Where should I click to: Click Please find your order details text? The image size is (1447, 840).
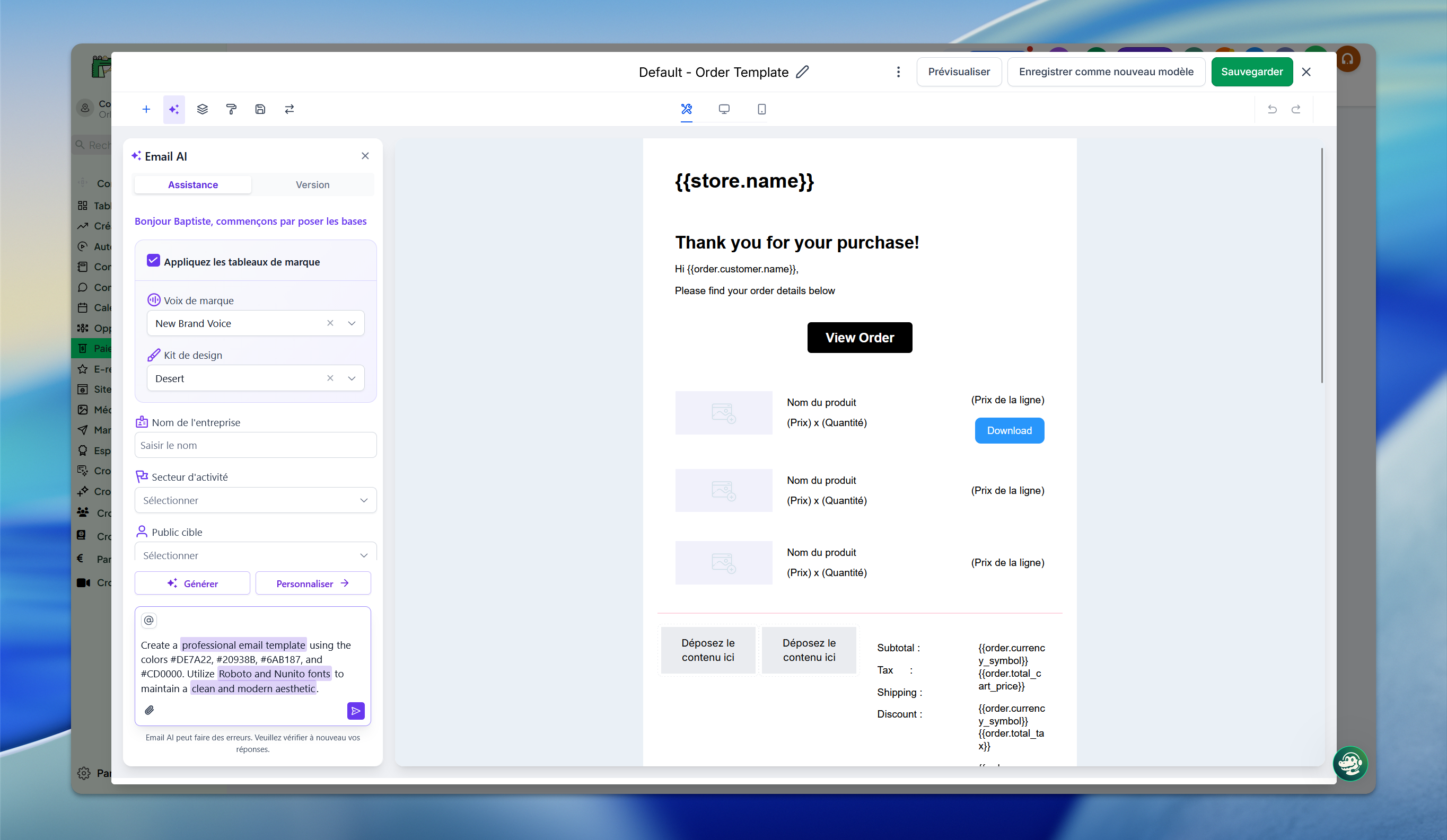755,291
